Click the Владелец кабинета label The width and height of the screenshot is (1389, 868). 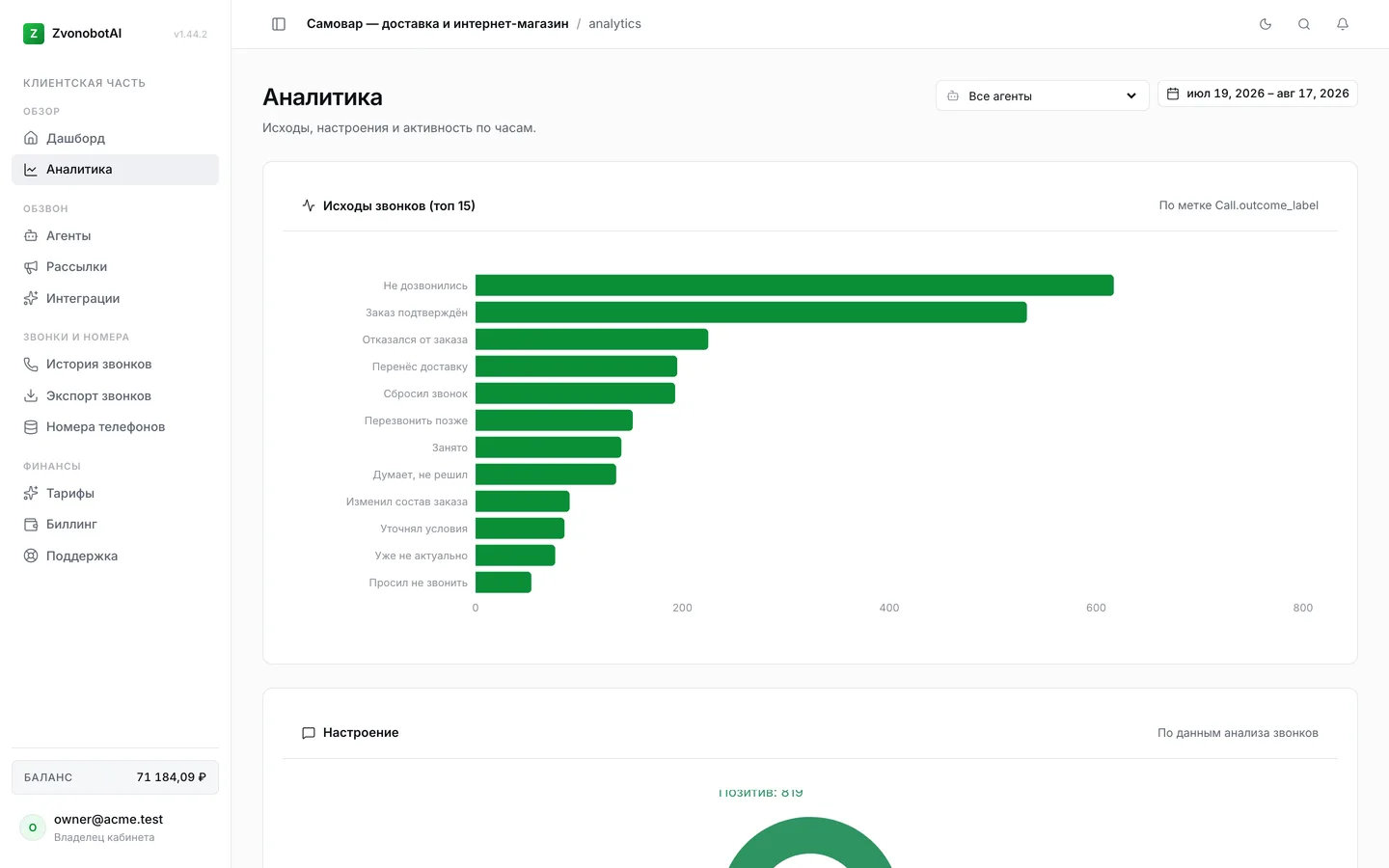[104, 837]
